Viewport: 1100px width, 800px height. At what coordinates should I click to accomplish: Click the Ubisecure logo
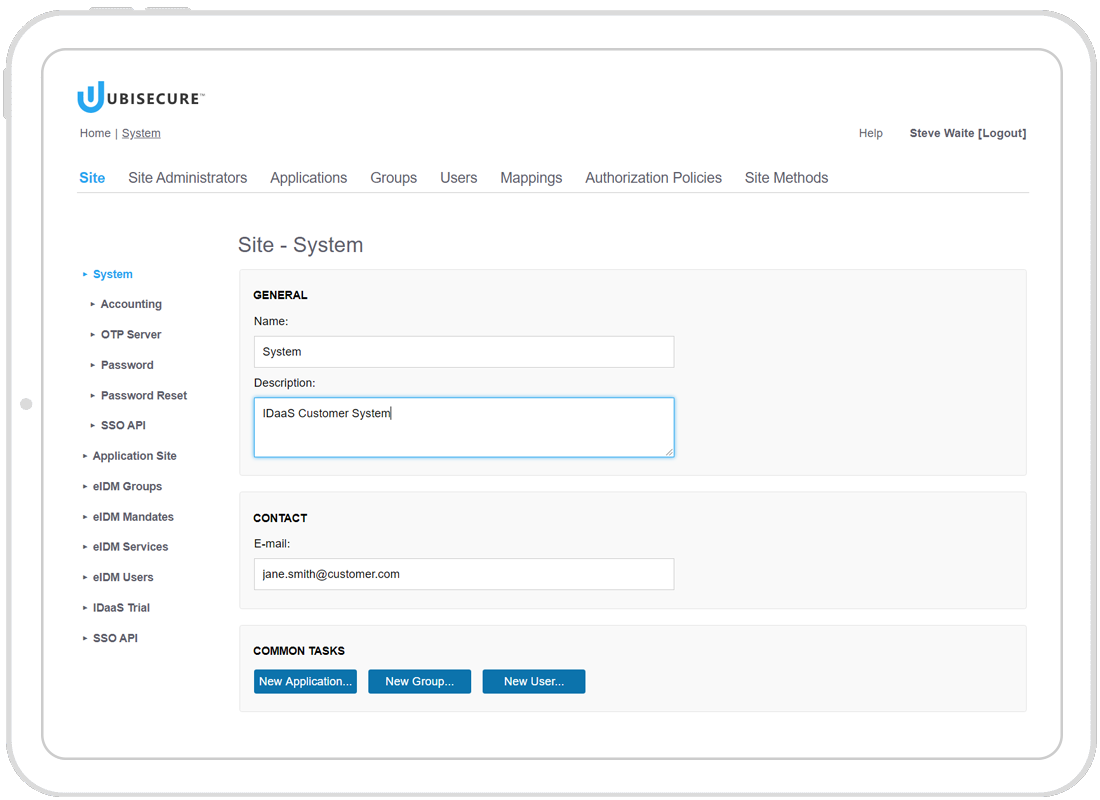pyautogui.click(x=141, y=98)
